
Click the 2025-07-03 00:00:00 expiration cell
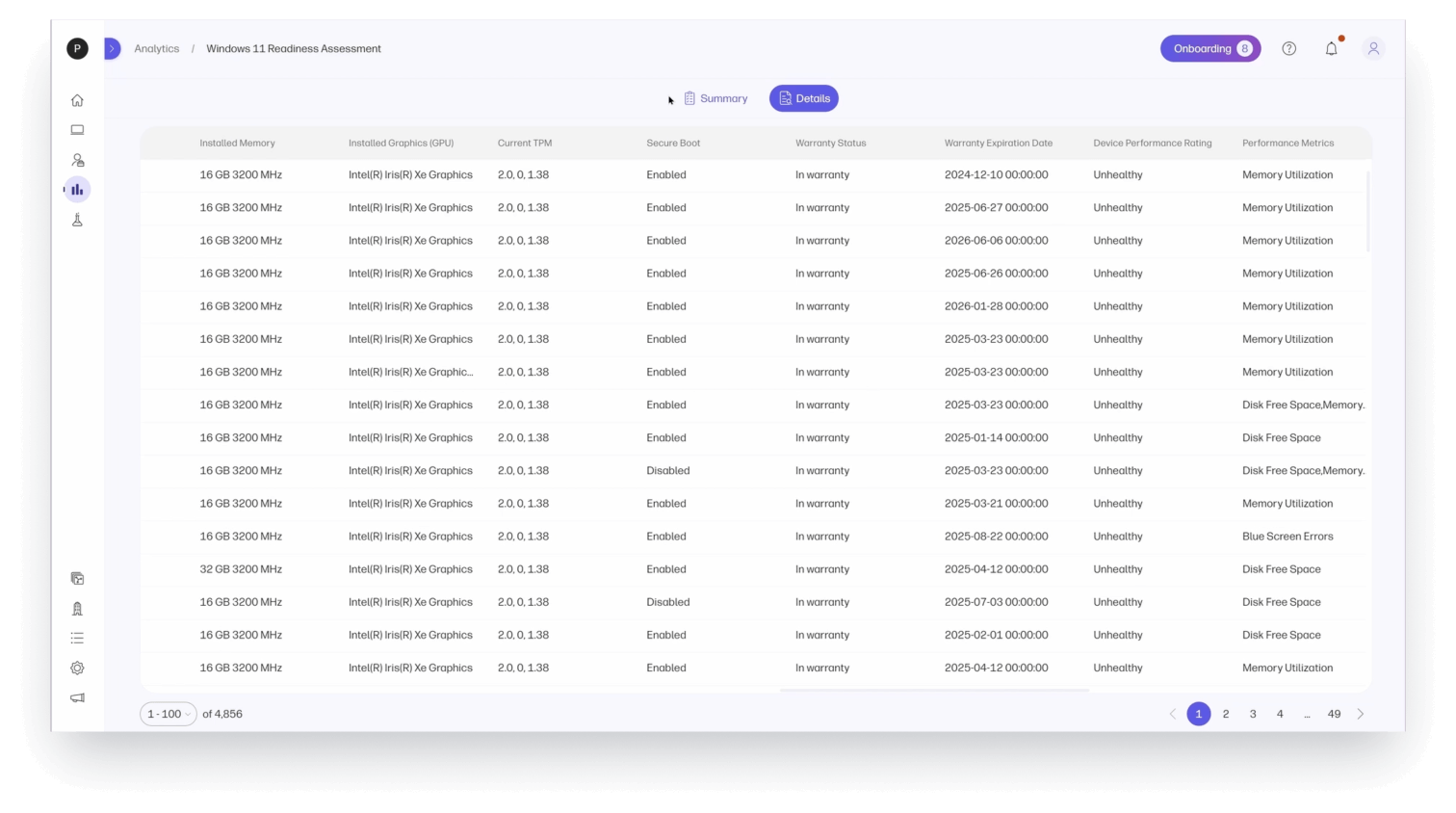click(997, 602)
